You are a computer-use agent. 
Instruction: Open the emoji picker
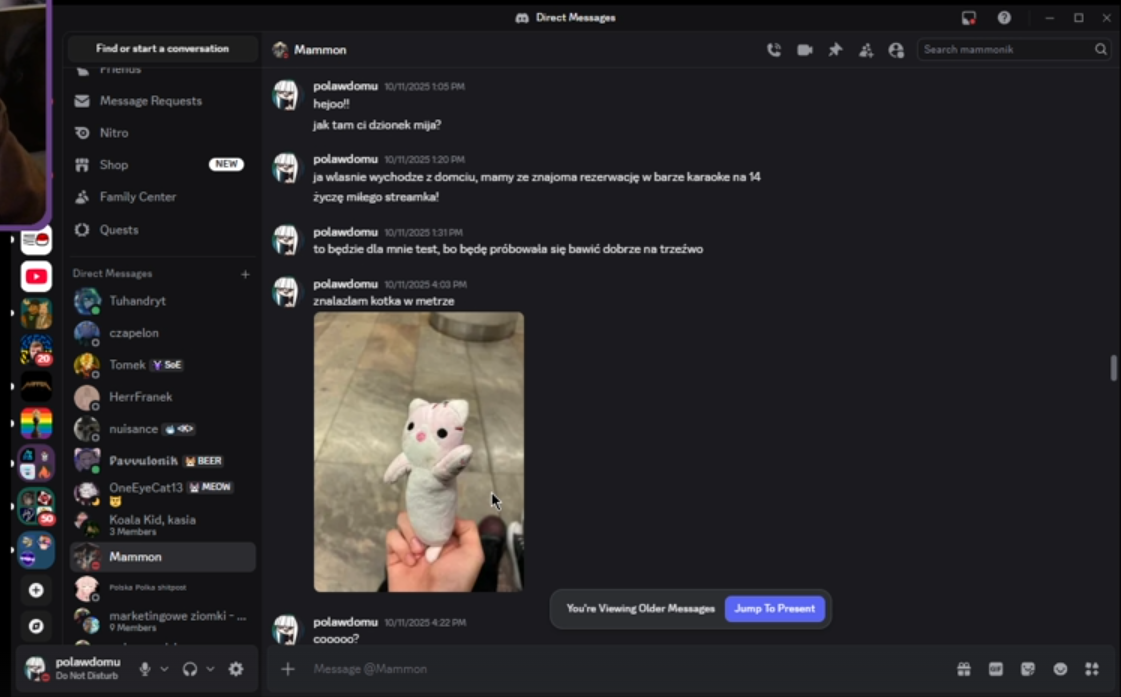tap(1060, 669)
